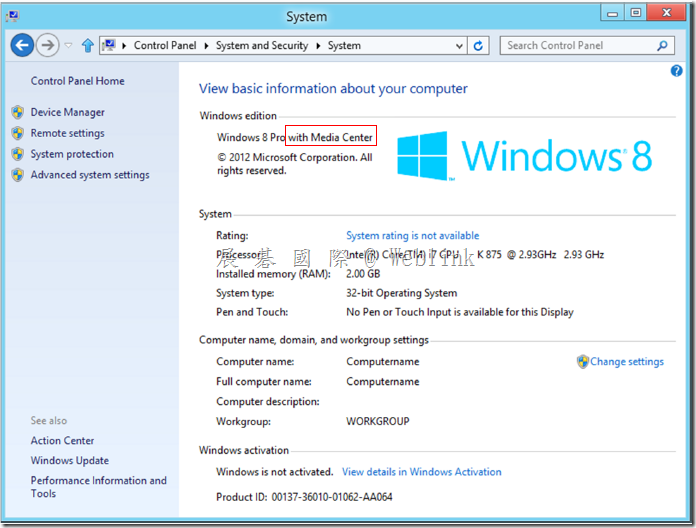Viewport: 696px width, 528px height.
Task: Refresh the System page
Action: coord(478,46)
